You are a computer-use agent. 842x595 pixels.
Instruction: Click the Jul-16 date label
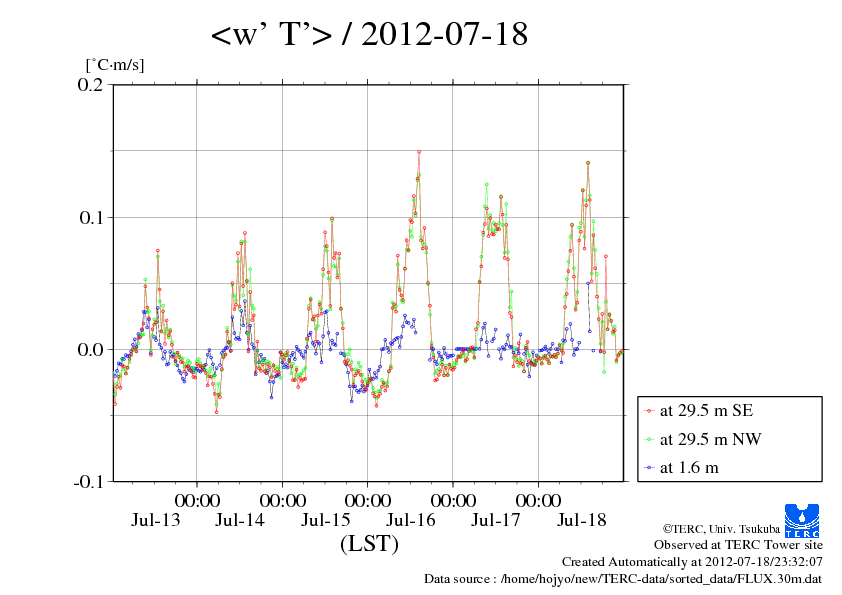pos(411,520)
